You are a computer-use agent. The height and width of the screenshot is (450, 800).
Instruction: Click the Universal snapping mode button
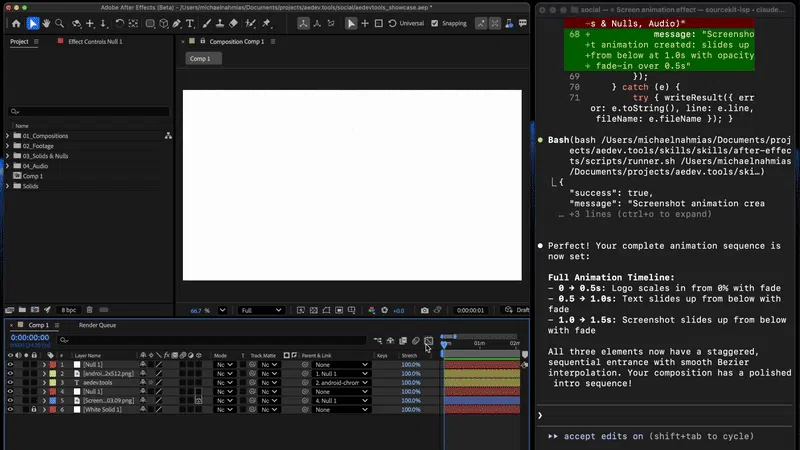click(x=406, y=23)
